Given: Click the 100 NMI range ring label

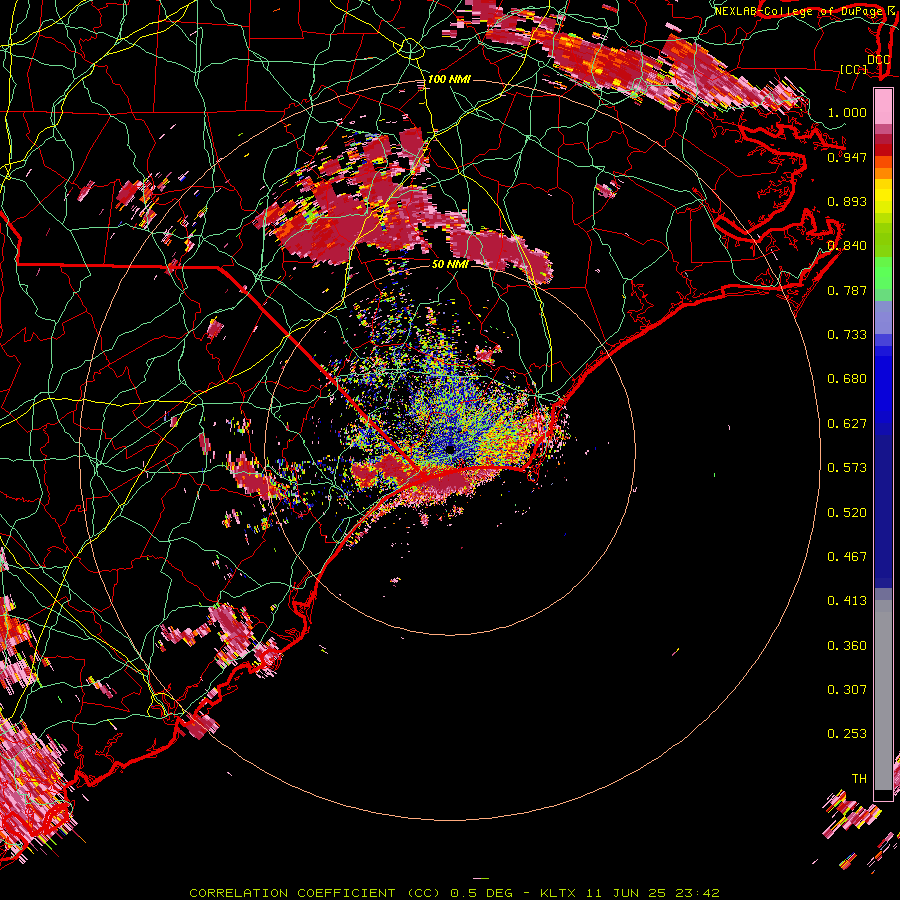Looking at the screenshot, I should tap(449, 79).
